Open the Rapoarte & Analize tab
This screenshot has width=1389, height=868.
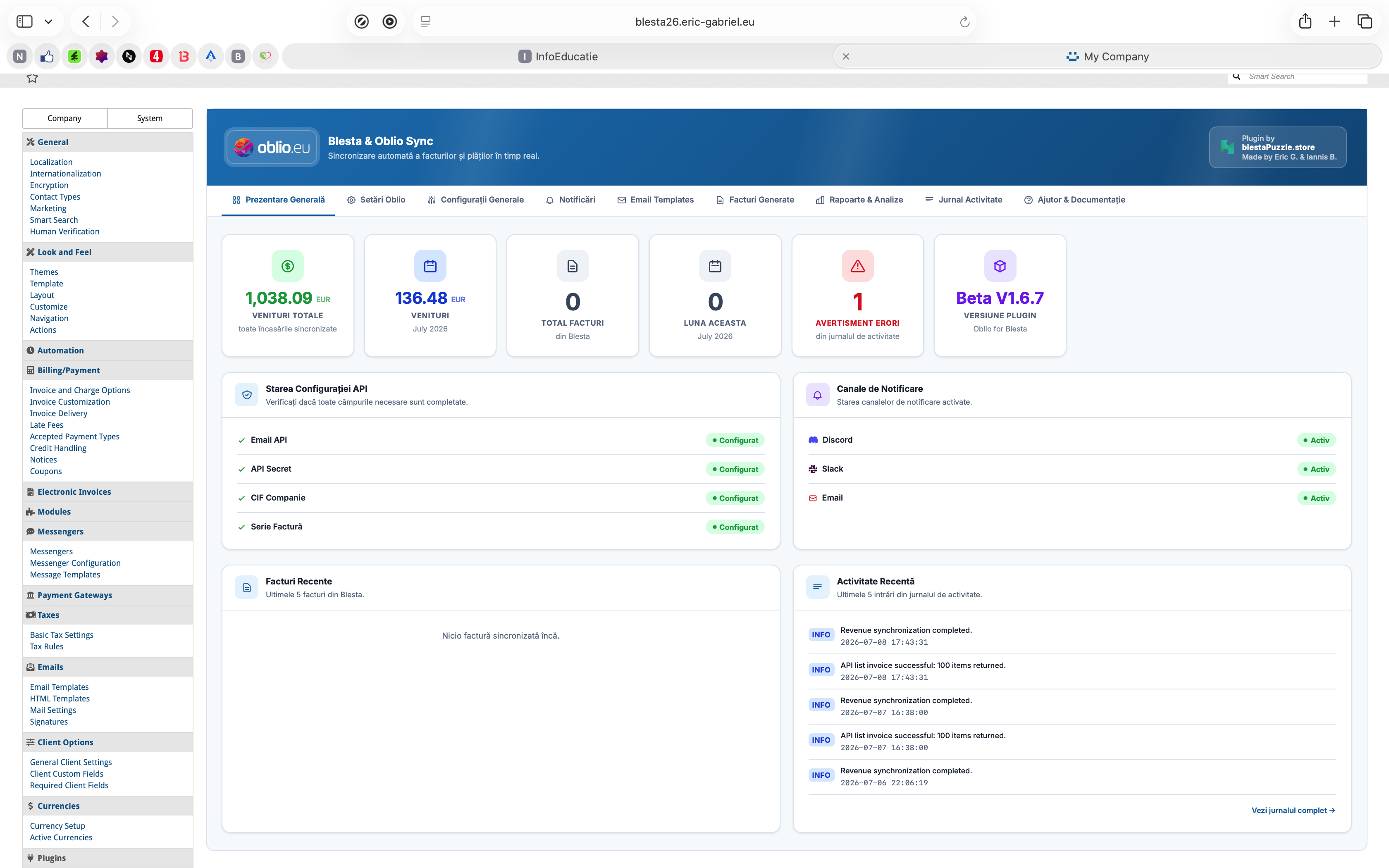click(859, 200)
